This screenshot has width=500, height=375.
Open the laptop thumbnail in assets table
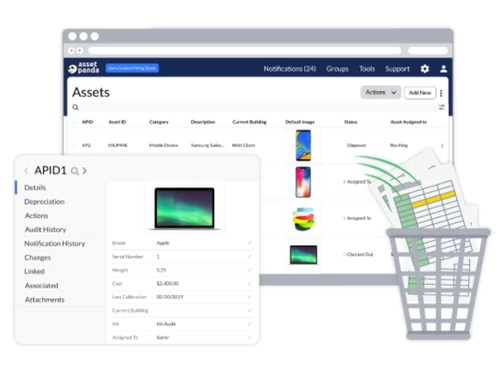(x=303, y=255)
